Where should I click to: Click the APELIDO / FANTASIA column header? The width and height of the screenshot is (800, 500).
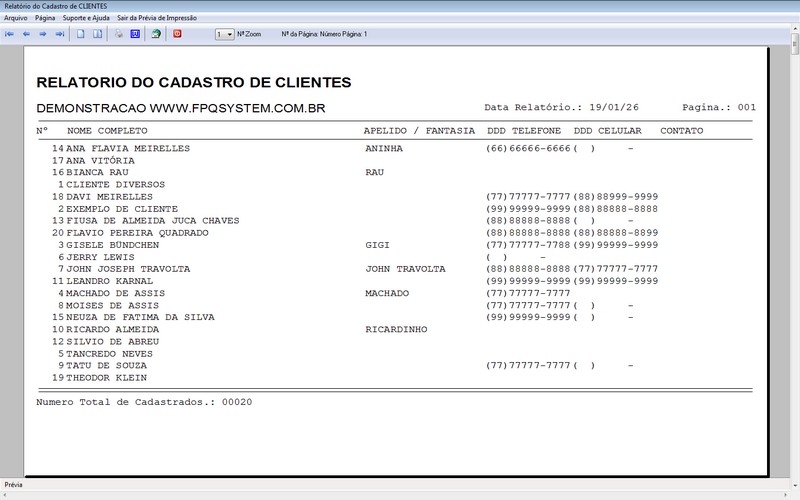click(419, 131)
